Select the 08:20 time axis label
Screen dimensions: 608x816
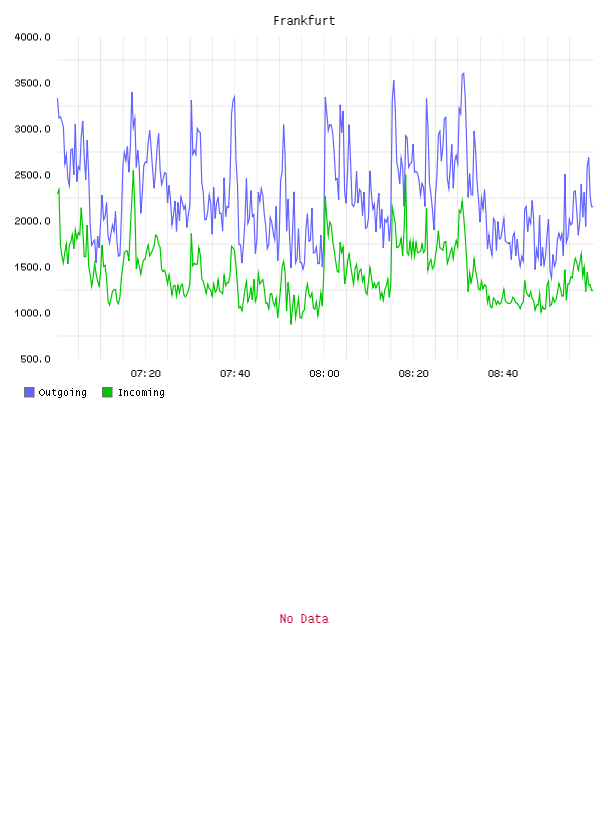[x=413, y=374]
